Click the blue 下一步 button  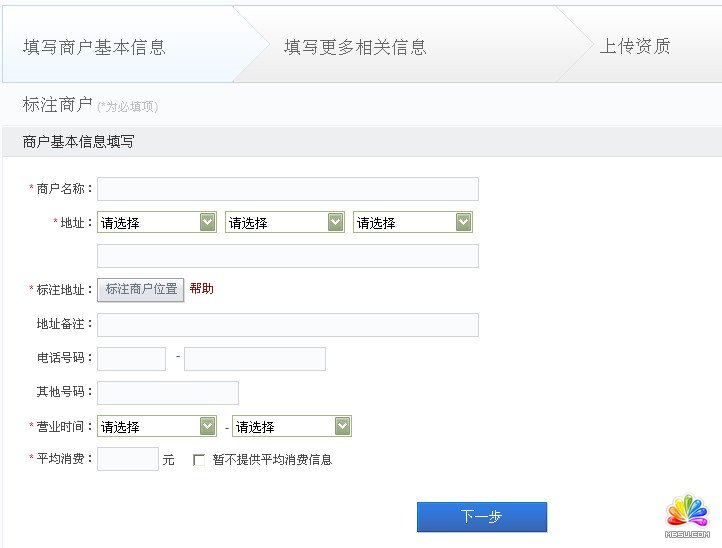click(x=481, y=517)
